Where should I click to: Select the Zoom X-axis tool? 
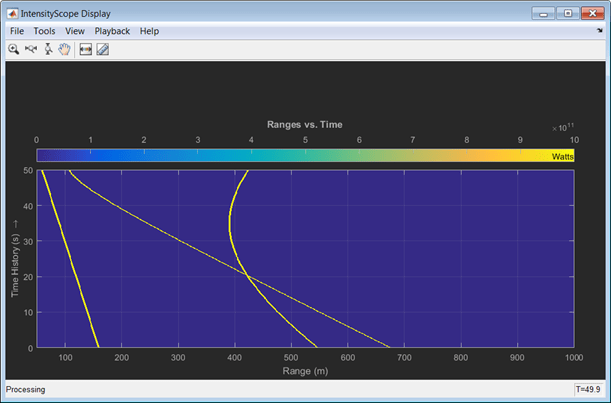point(31,49)
